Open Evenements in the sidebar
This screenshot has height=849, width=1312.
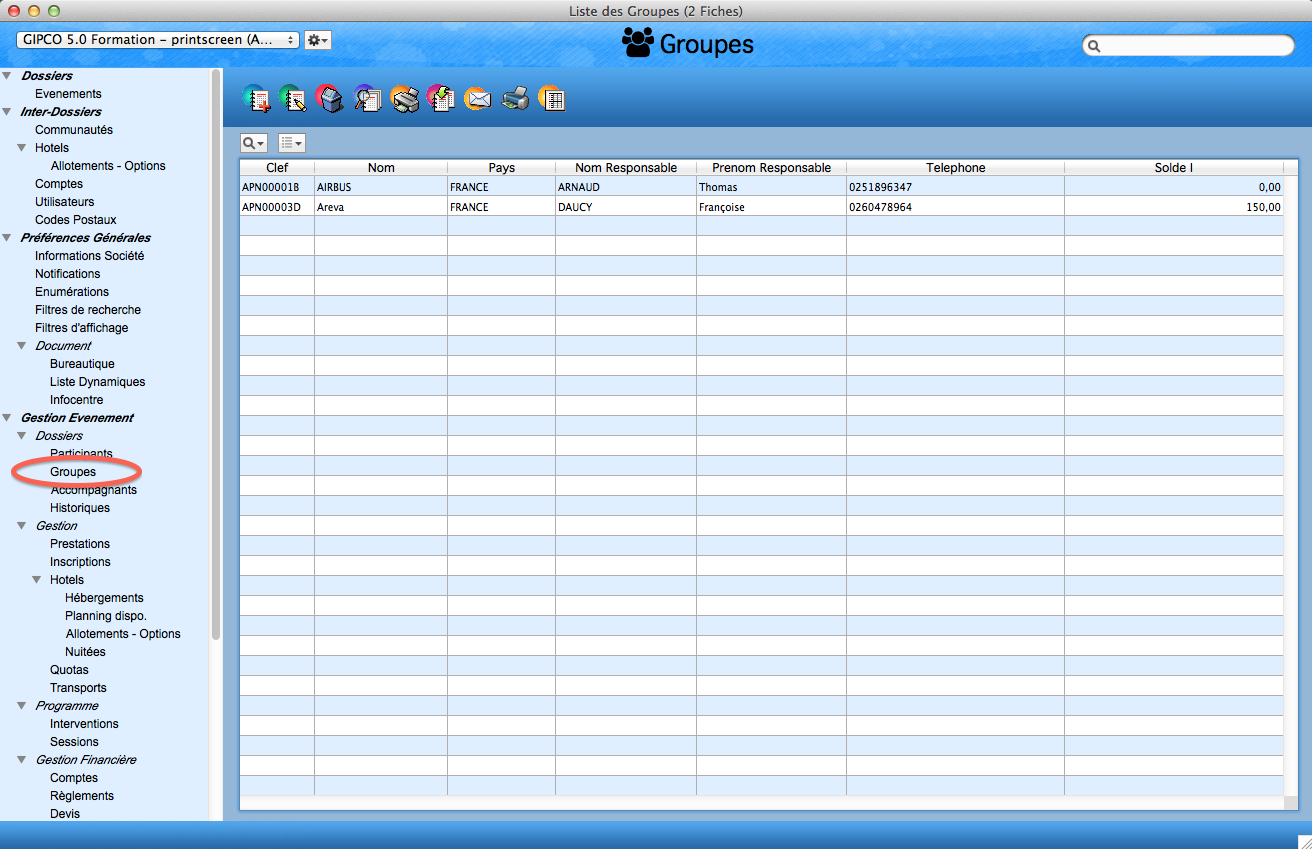(68, 94)
